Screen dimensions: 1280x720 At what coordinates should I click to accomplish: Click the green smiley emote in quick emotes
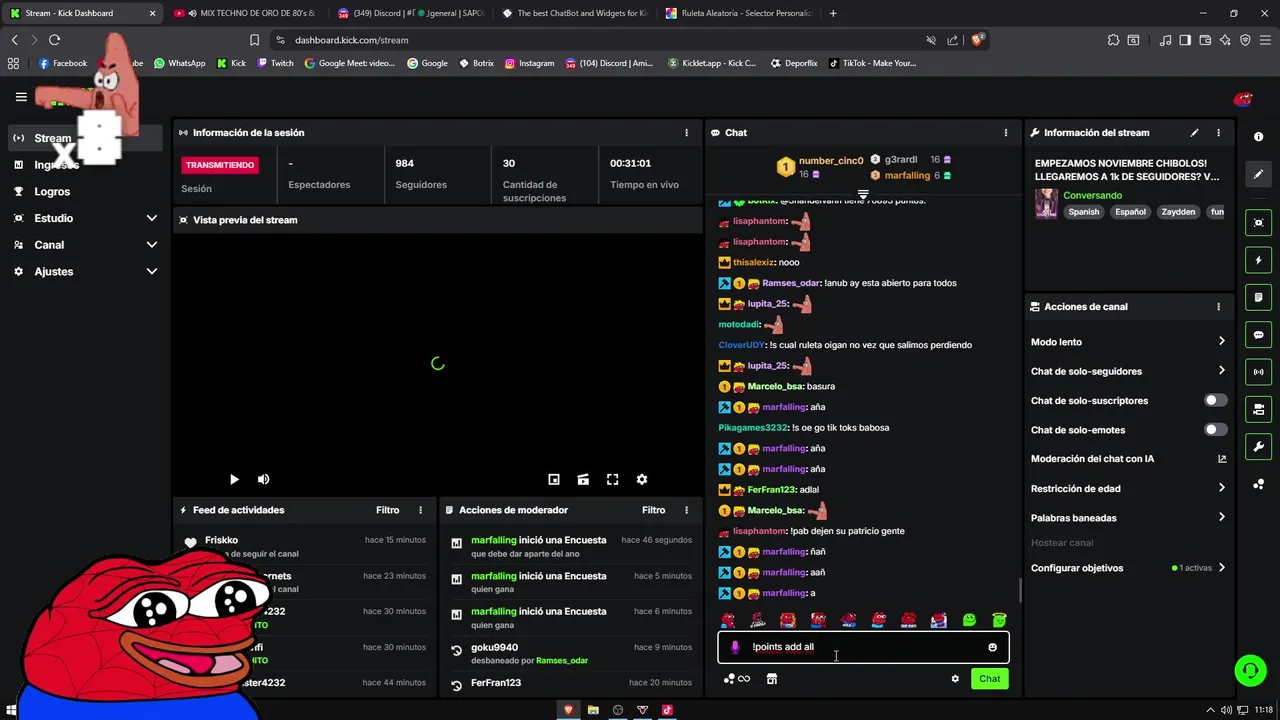click(969, 620)
